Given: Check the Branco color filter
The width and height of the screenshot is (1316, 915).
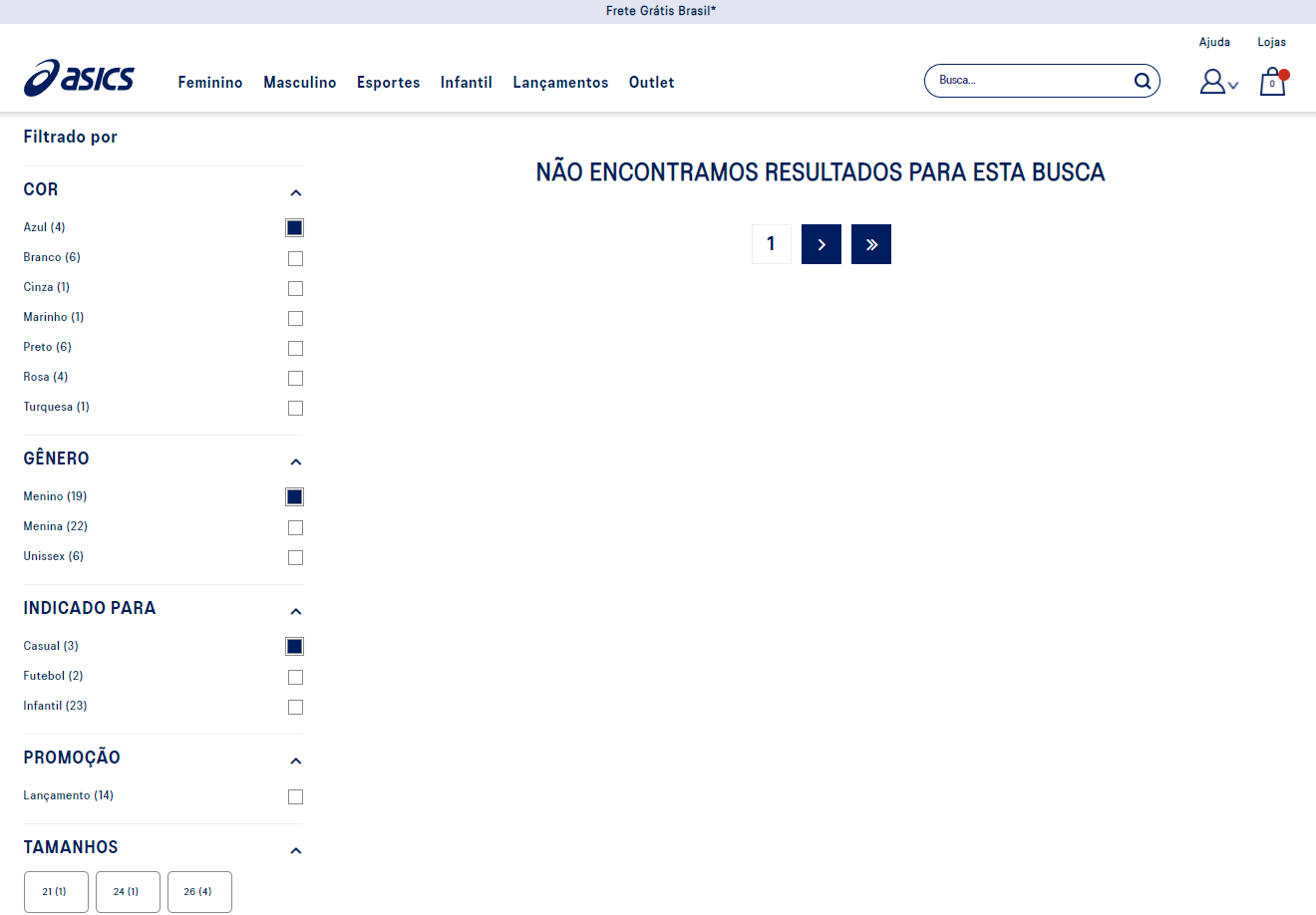Looking at the screenshot, I should pos(295,258).
